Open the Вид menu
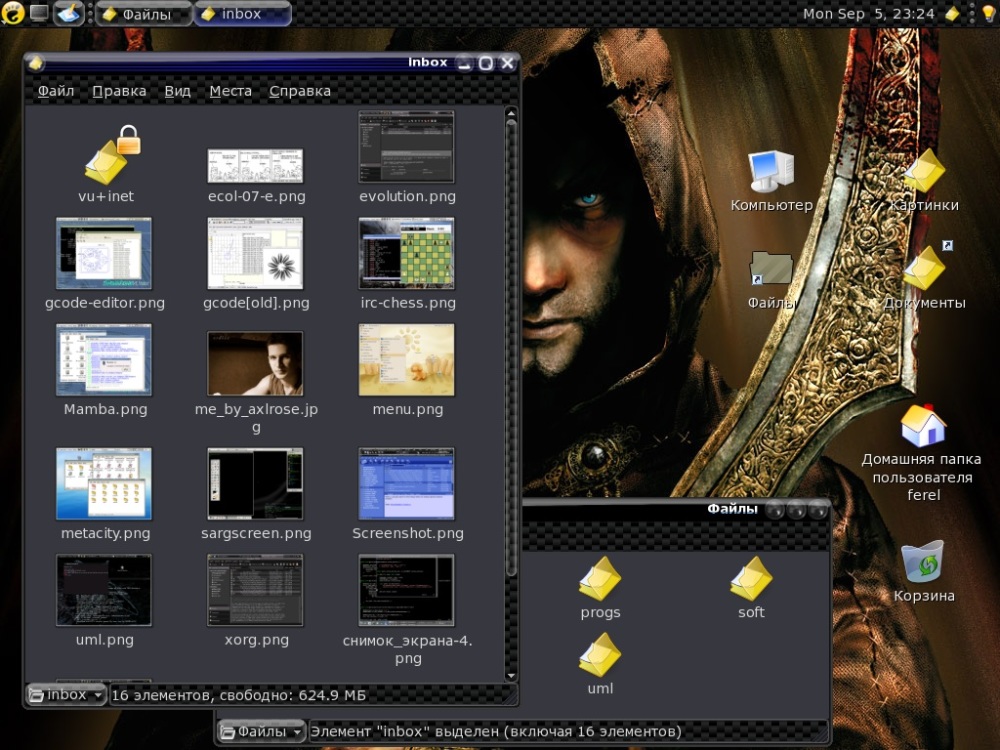Screen dimensions: 1000x750 (x=177, y=91)
